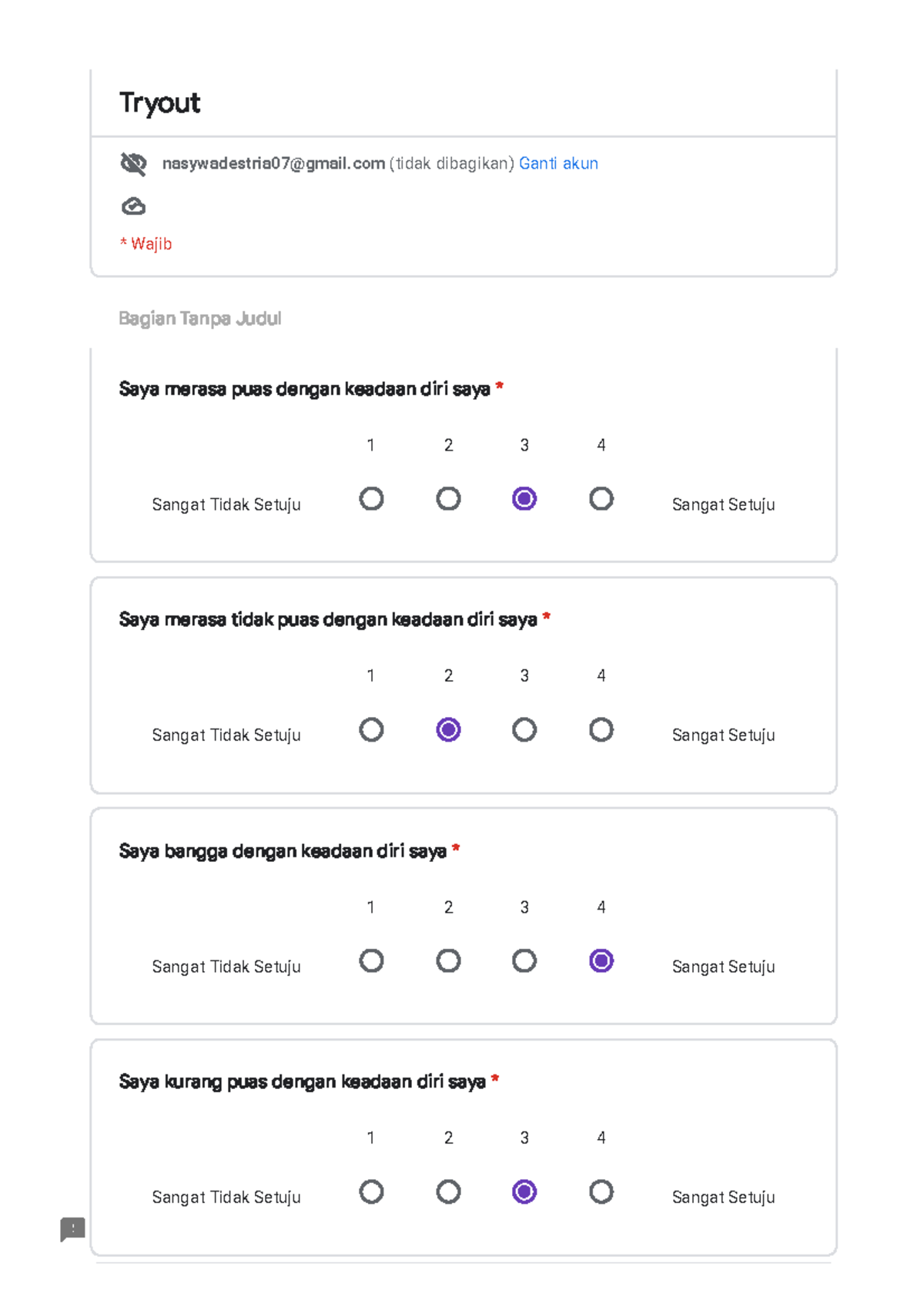Click the cloud saved-draft icon
Screen dimensions: 924x1307
pos(133,206)
